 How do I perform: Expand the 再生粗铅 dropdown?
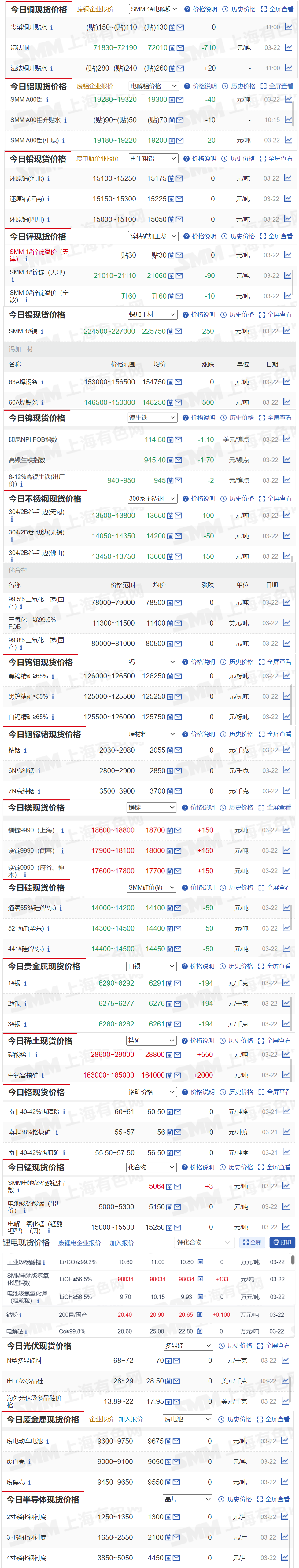click(x=153, y=158)
